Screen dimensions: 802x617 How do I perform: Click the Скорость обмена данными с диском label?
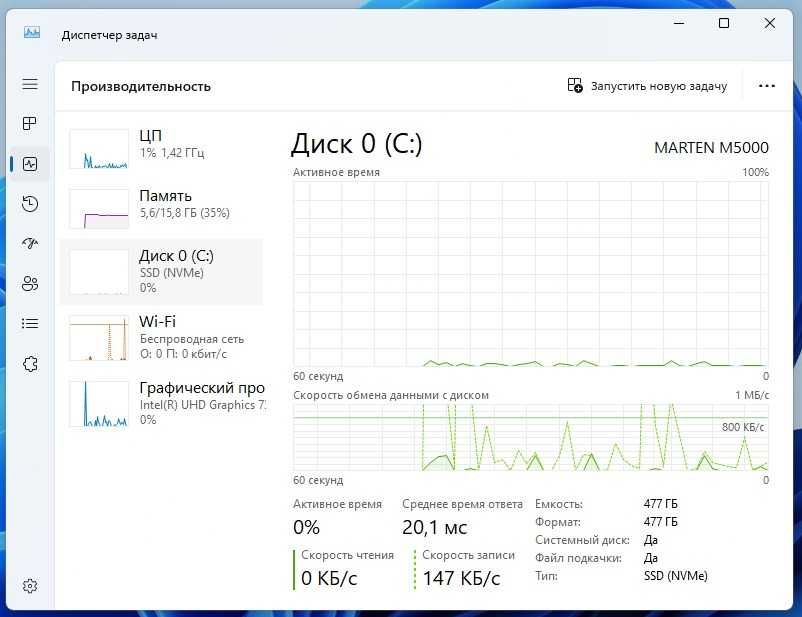coord(391,395)
